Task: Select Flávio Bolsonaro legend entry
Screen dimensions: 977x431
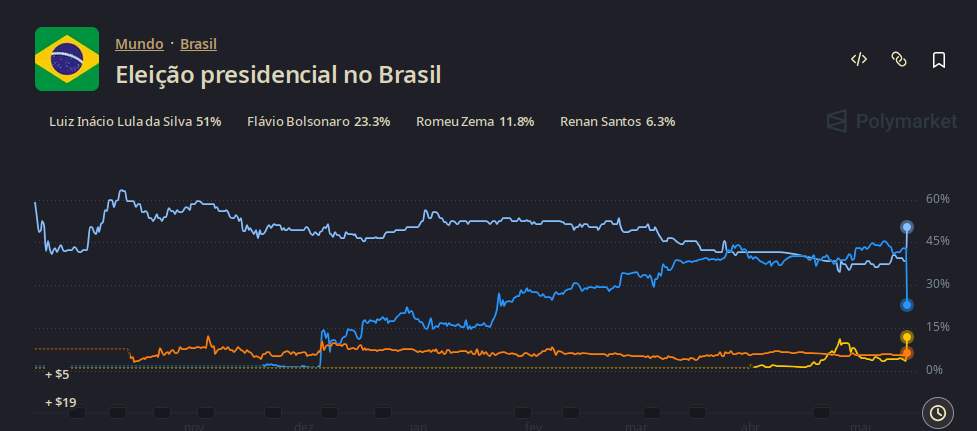Action: pos(318,121)
